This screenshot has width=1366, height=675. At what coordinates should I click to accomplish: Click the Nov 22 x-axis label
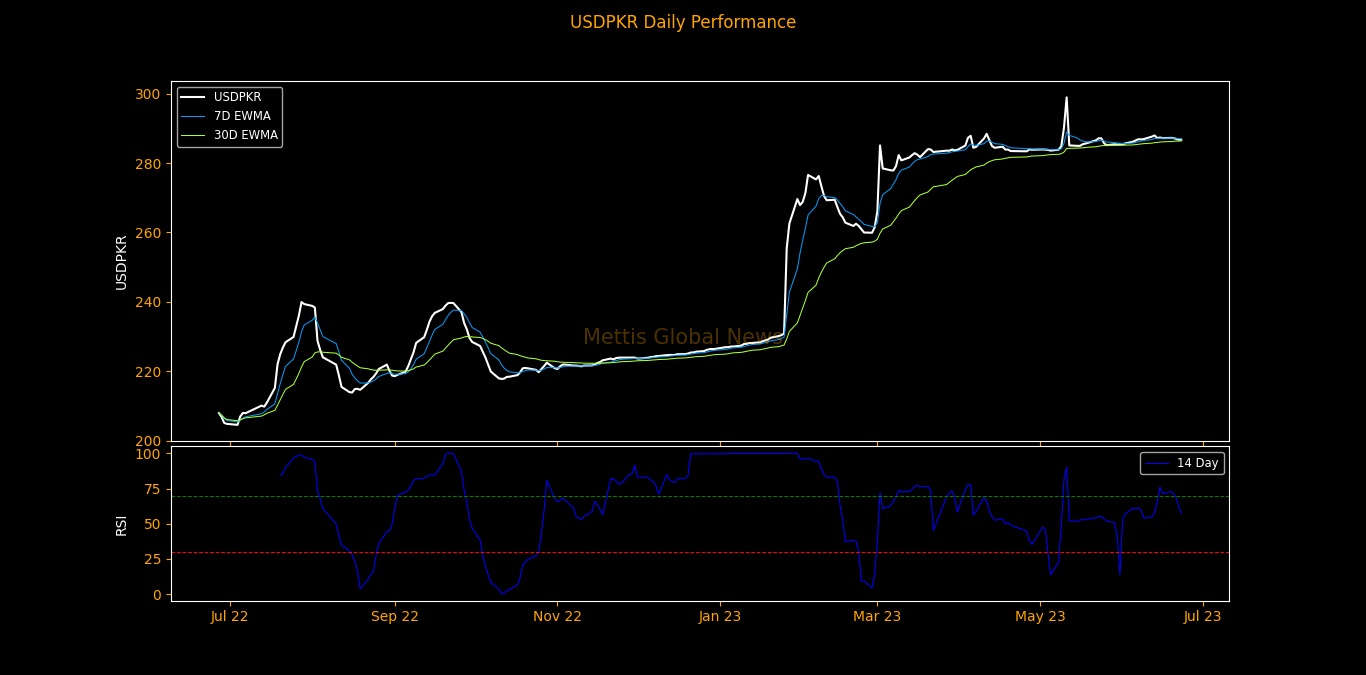pos(557,617)
